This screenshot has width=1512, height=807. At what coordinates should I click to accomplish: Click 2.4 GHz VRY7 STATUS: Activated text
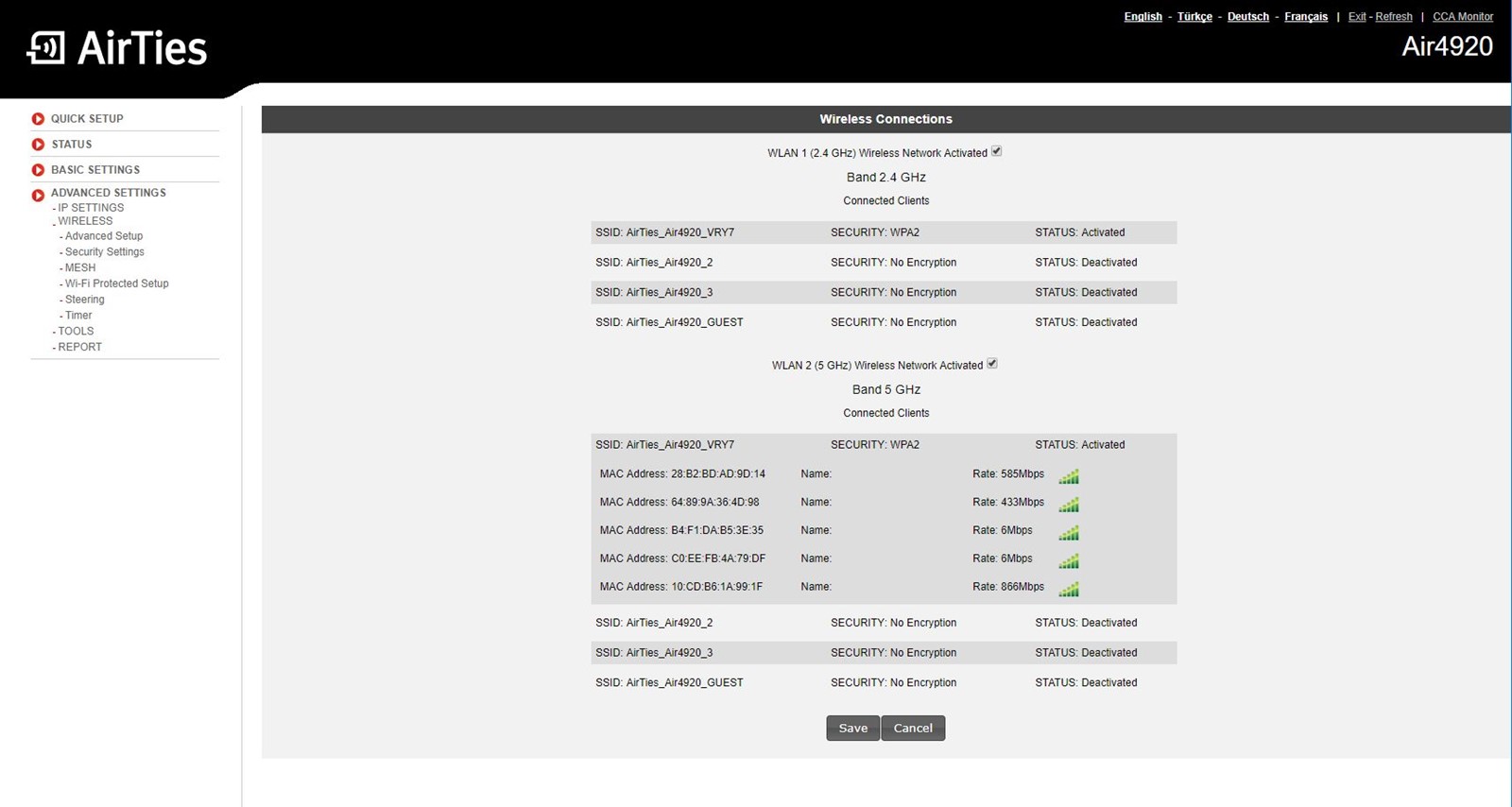pyautogui.click(x=1079, y=232)
